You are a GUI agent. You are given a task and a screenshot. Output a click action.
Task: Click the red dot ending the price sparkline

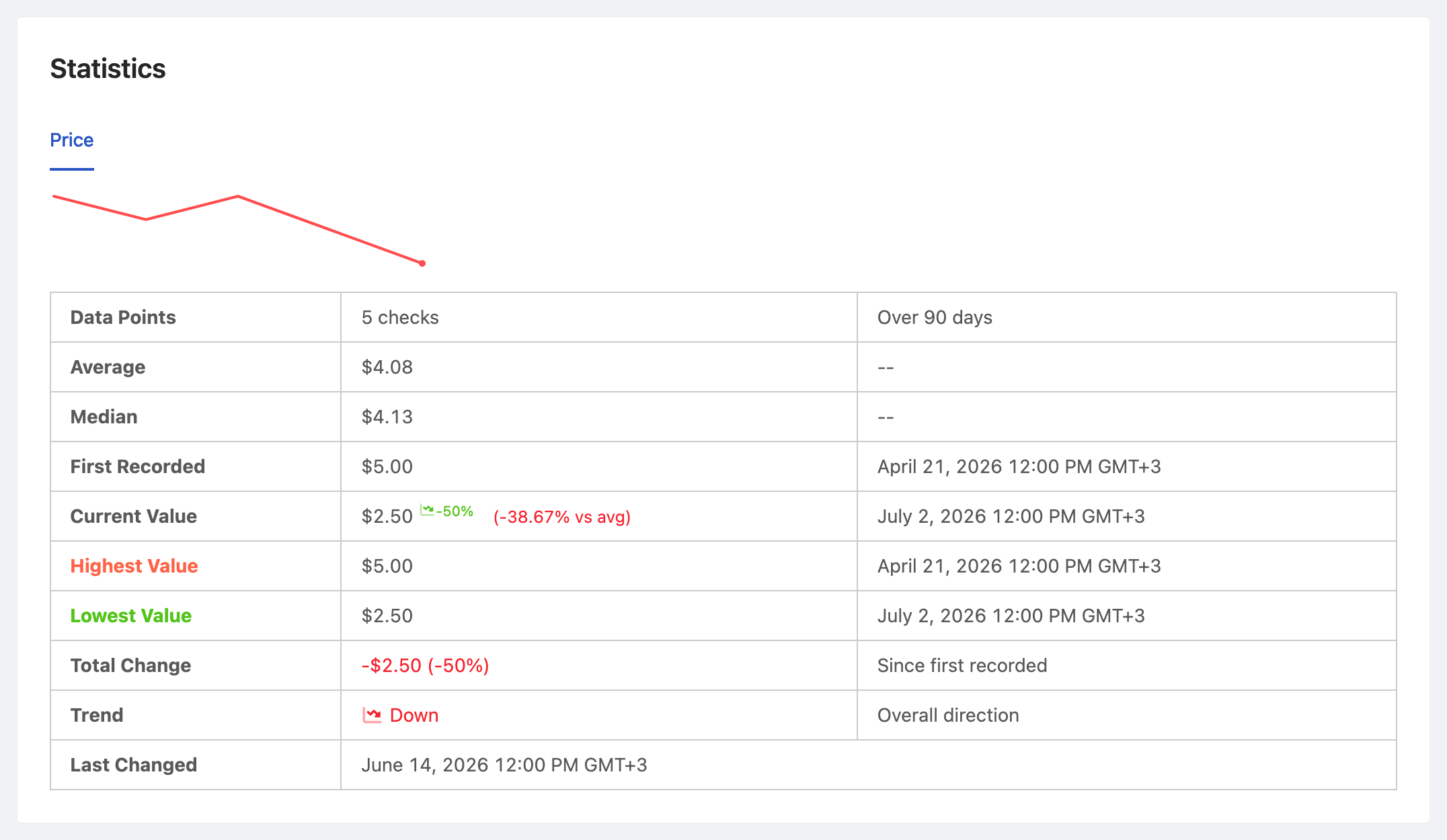[422, 263]
